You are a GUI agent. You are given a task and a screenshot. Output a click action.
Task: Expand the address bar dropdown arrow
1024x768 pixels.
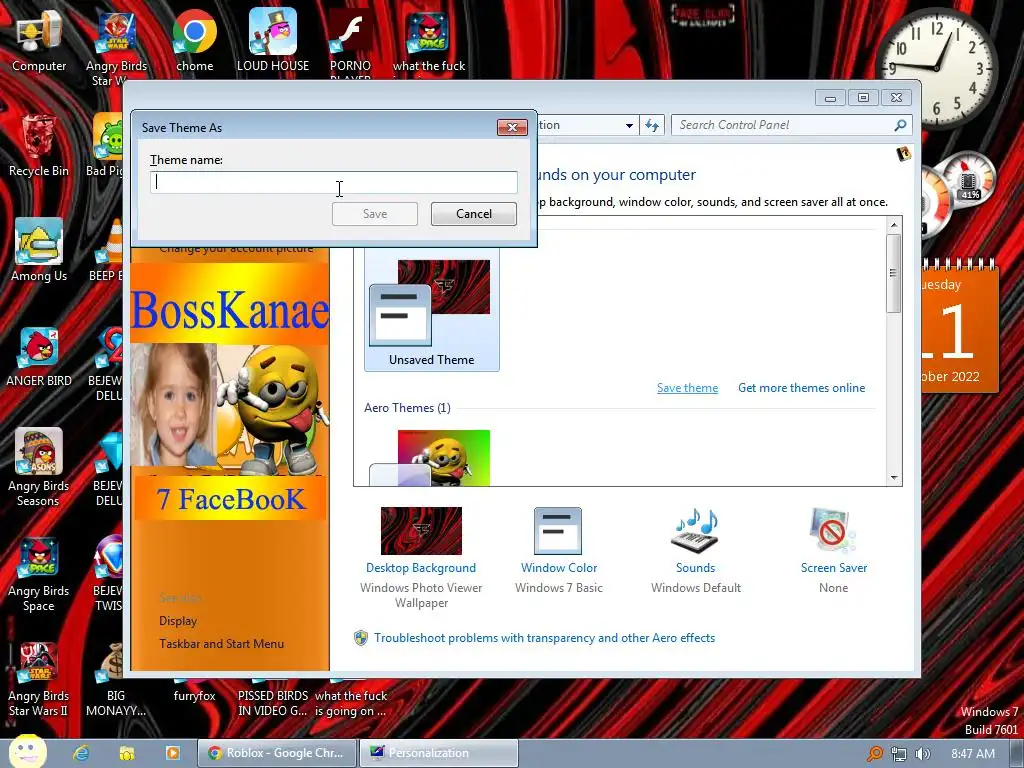(x=629, y=125)
